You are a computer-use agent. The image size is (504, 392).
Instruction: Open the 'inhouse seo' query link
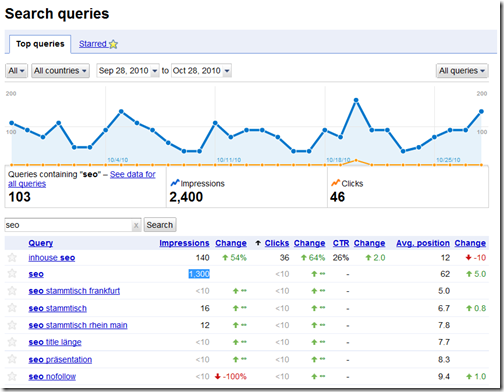click(52, 258)
